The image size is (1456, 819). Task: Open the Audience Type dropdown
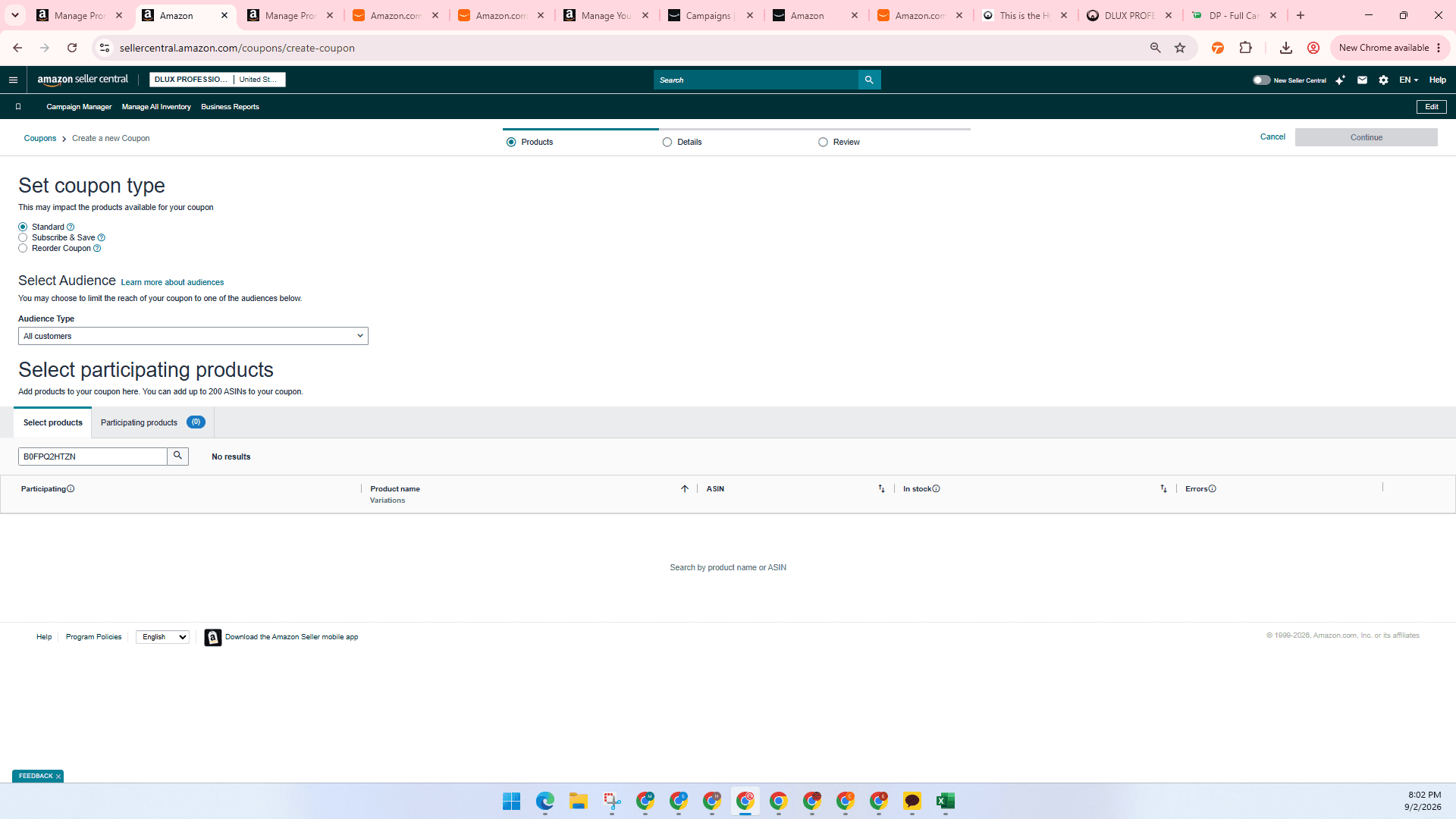pyautogui.click(x=193, y=336)
